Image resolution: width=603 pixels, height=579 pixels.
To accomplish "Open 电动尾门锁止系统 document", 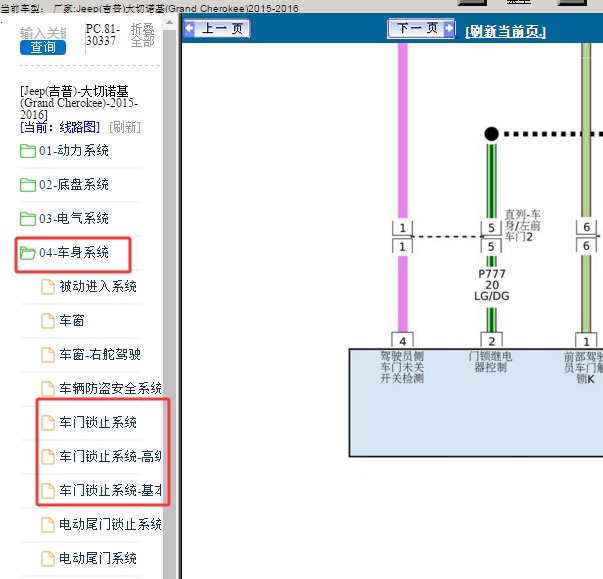I will [x=110, y=524].
